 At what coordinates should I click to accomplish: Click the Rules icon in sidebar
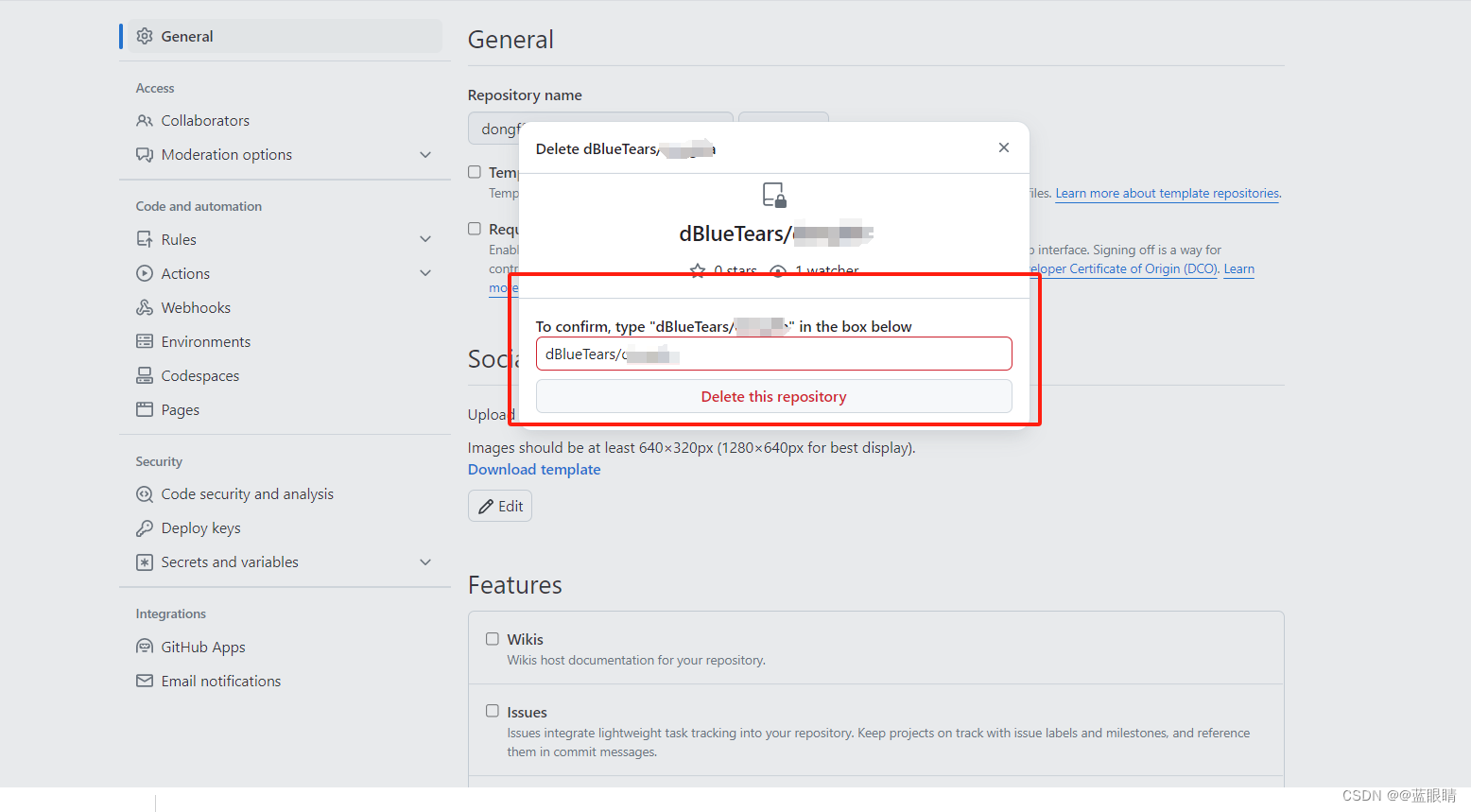(145, 239)
